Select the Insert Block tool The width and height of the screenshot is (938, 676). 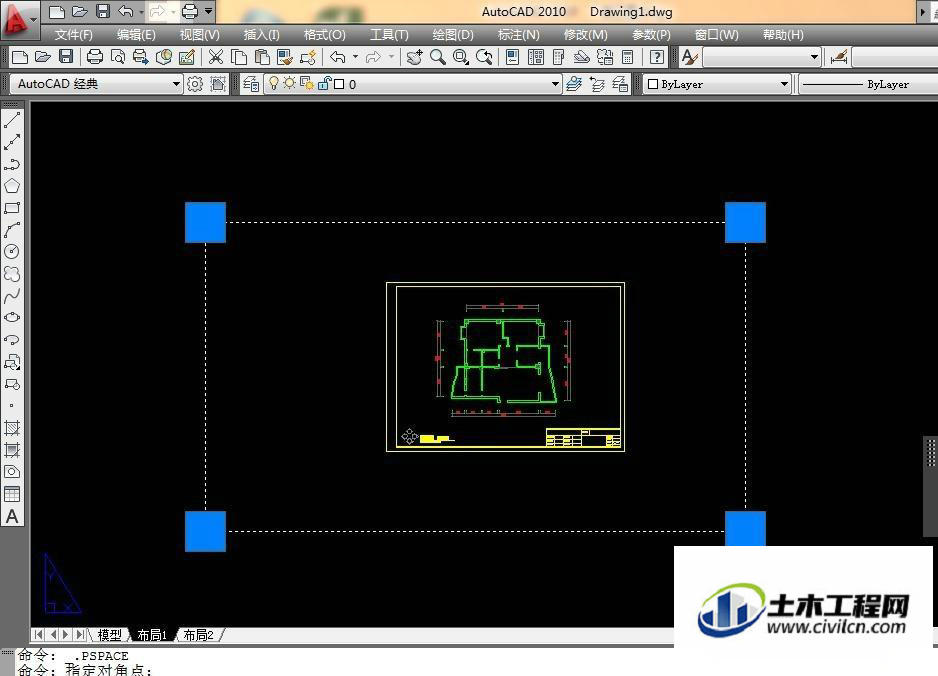coord(12,362)
